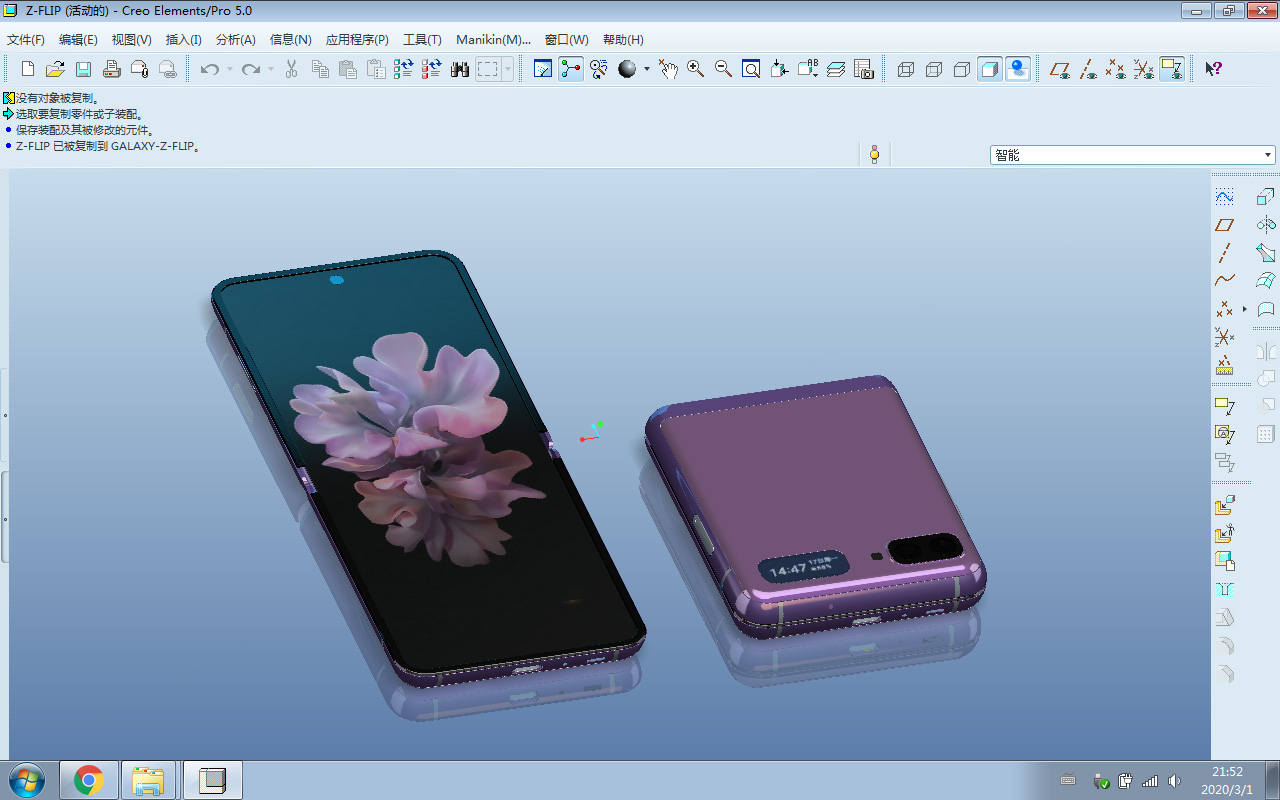
Task: Click the Paste Special icon
Action: click(376, 69)
